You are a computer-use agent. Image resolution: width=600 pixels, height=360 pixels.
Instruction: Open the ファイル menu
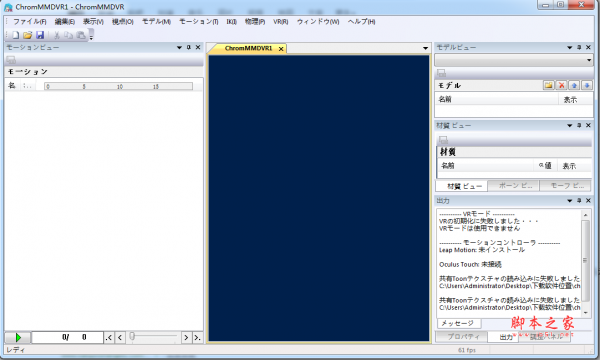(30, 22)
